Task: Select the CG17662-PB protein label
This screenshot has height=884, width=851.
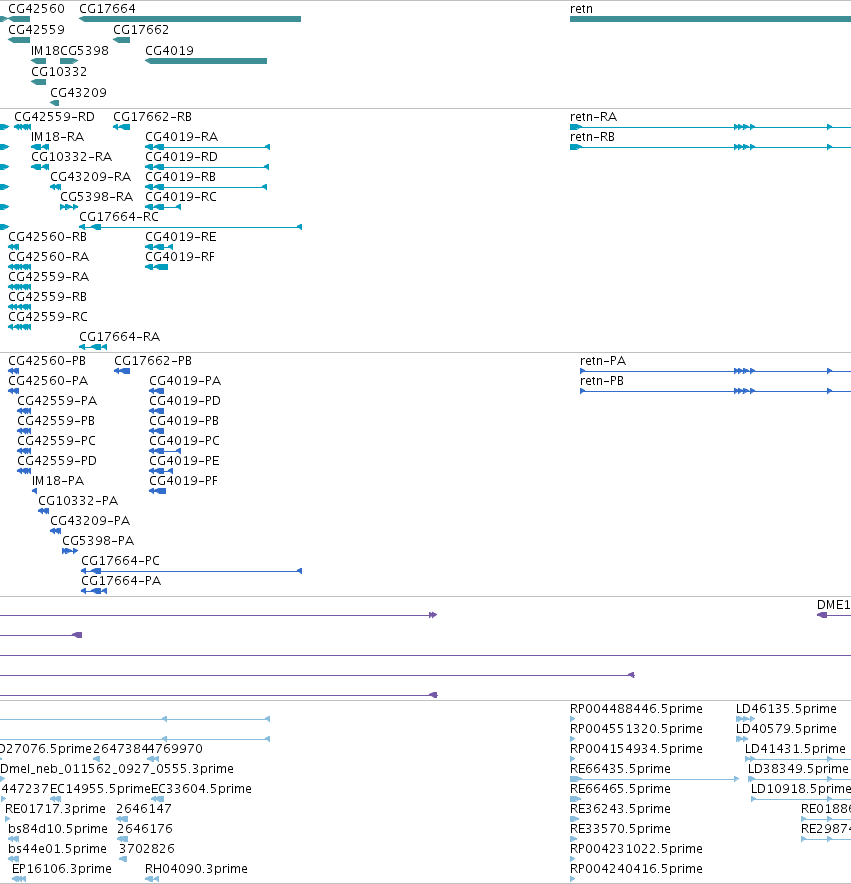Action: tap(153, 361)
